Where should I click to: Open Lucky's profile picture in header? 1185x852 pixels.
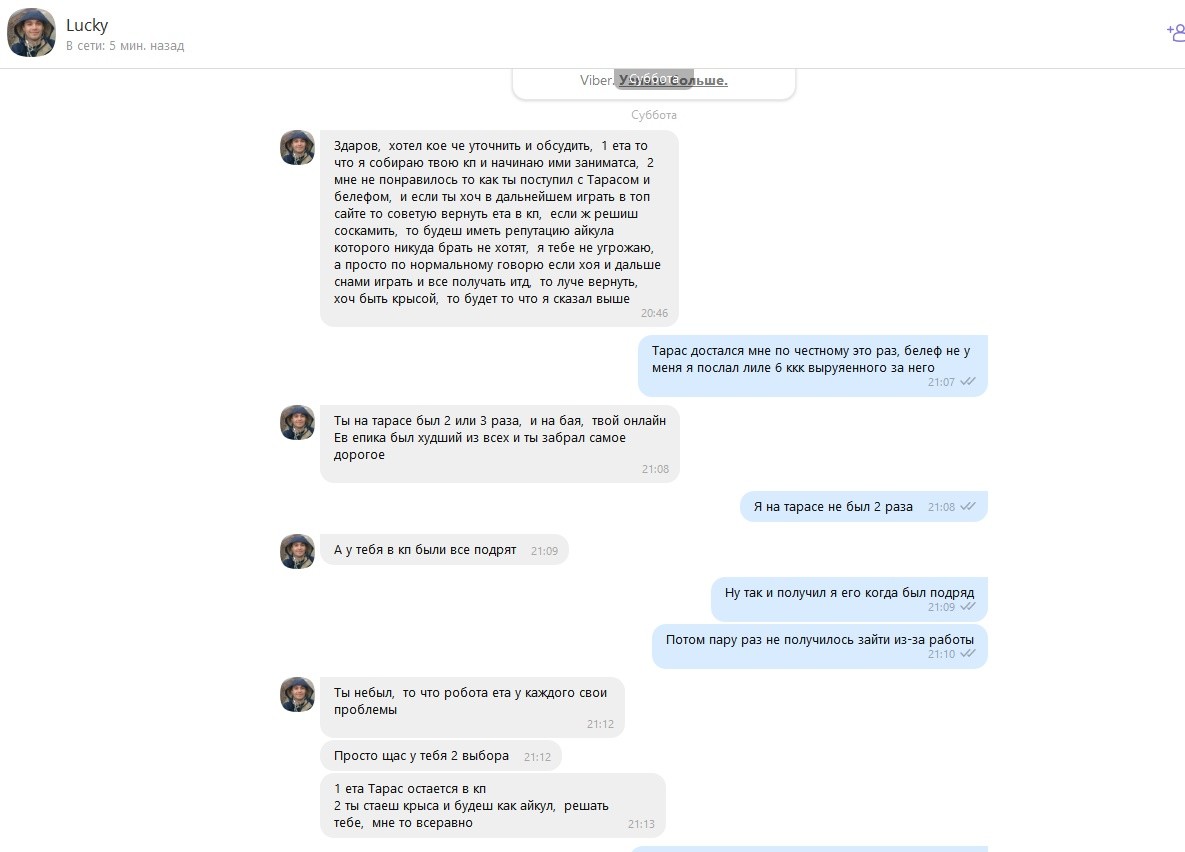coord(31,33)
